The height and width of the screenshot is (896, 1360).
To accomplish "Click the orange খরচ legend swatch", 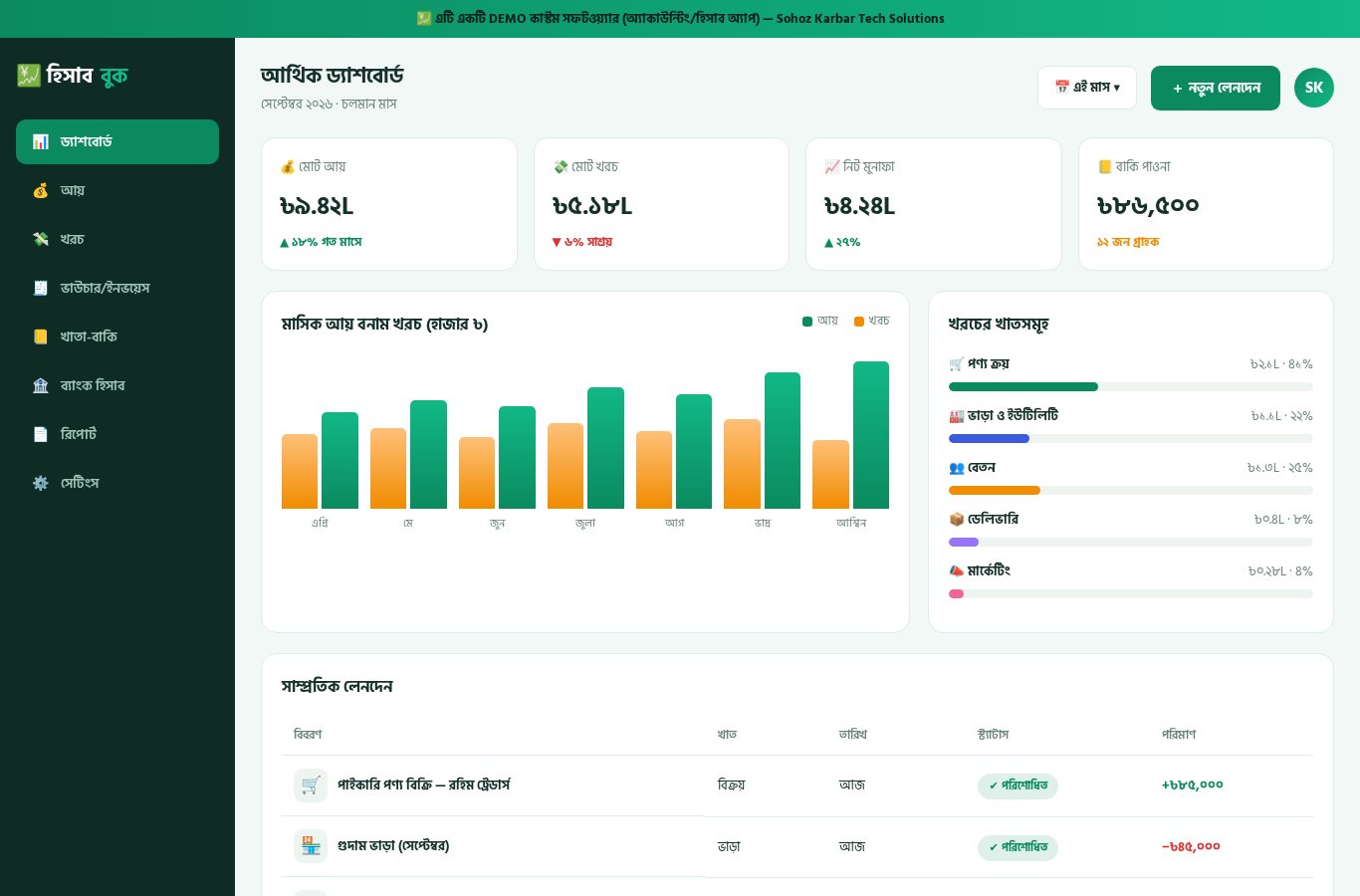I will (x=859, y=321).
